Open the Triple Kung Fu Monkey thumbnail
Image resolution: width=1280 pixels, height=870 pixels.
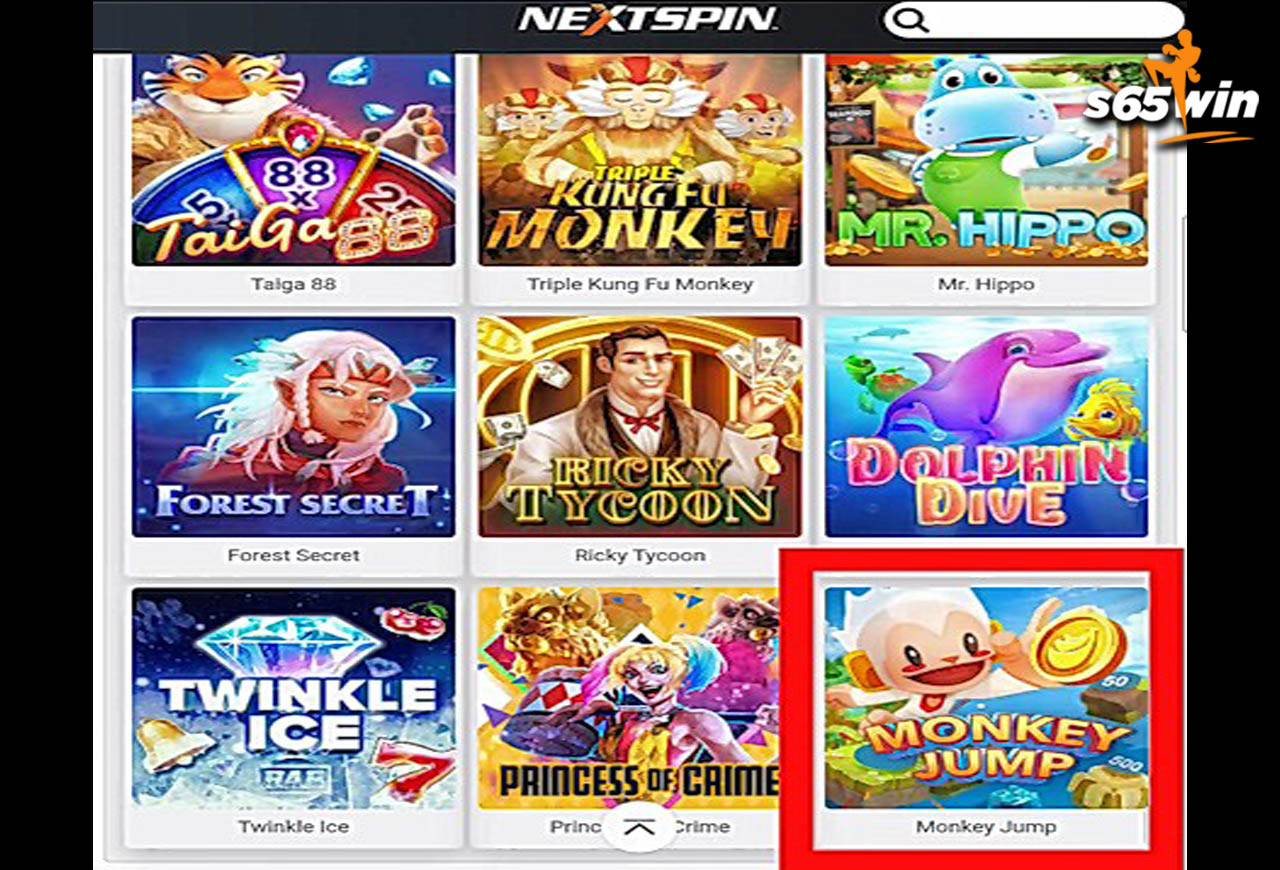point(640,159)
